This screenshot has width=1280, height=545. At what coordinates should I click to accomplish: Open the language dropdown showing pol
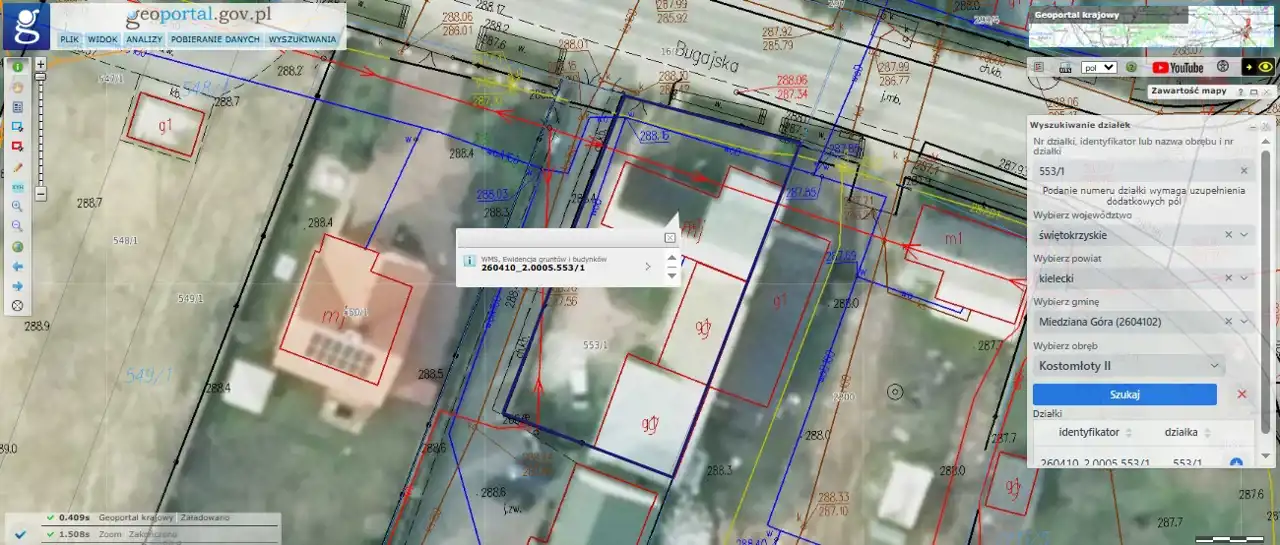pos(1100,67)
